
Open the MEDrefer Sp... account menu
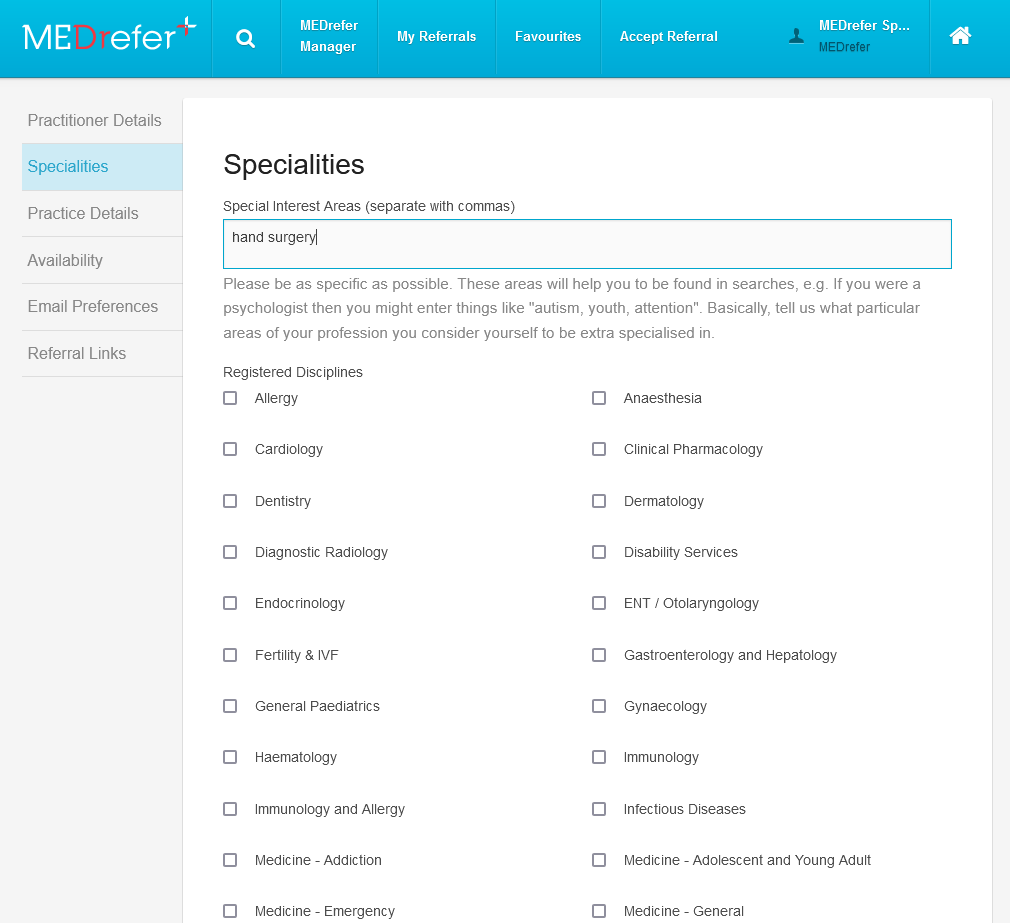coord(863,36)
